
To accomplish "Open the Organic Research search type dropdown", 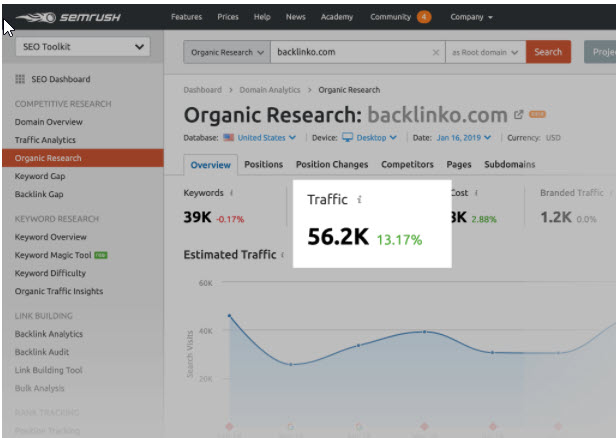I will coord(227,52).
